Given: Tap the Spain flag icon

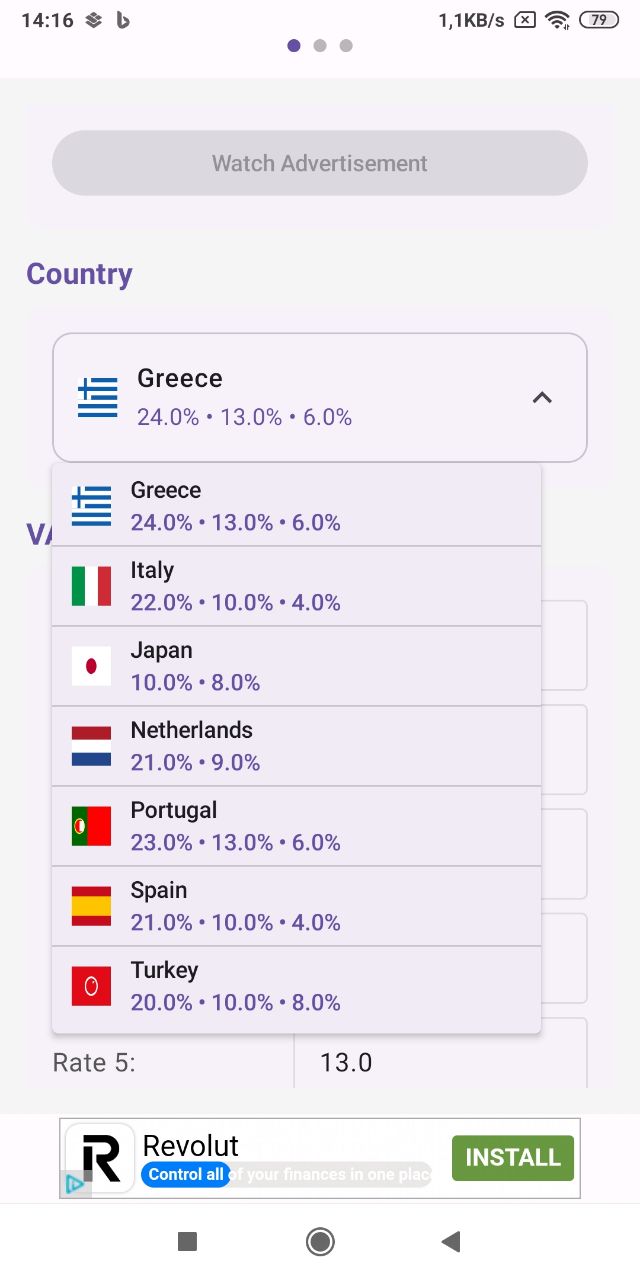Looking at the screenshot, I should [x=91, y=906].
